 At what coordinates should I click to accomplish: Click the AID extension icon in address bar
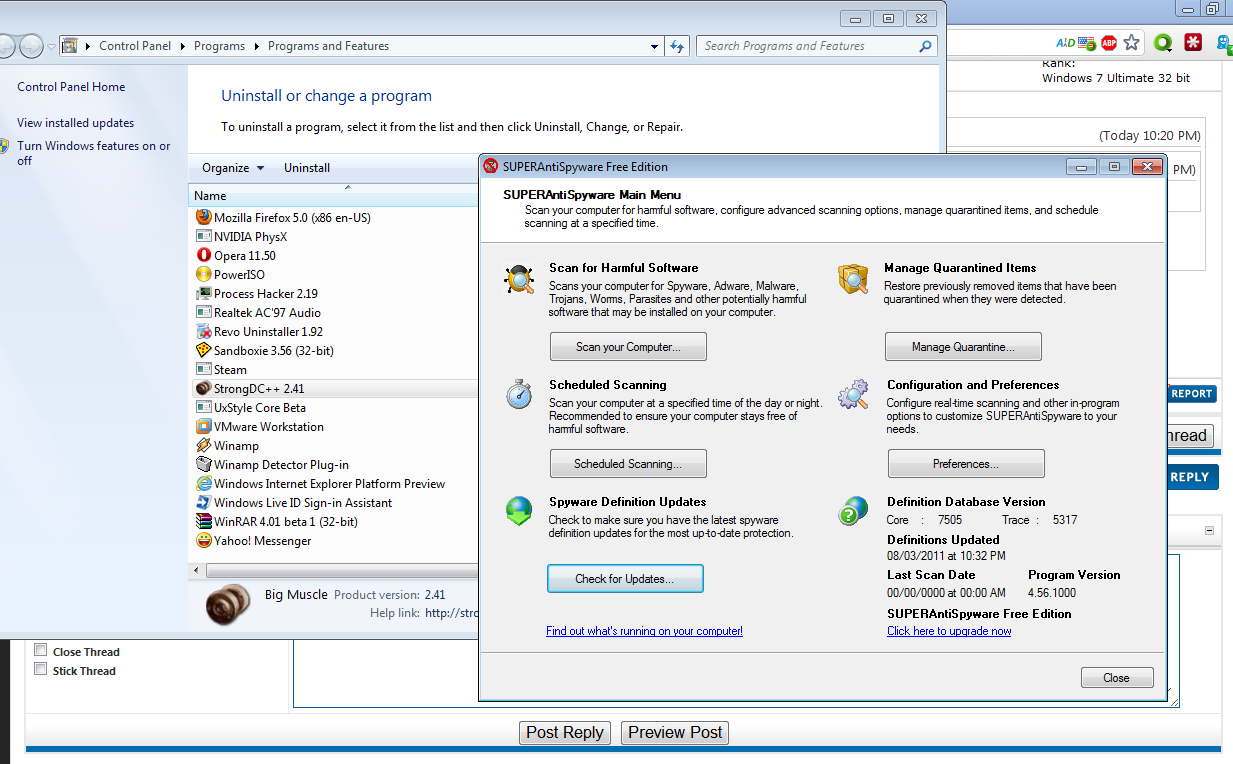1065,43
